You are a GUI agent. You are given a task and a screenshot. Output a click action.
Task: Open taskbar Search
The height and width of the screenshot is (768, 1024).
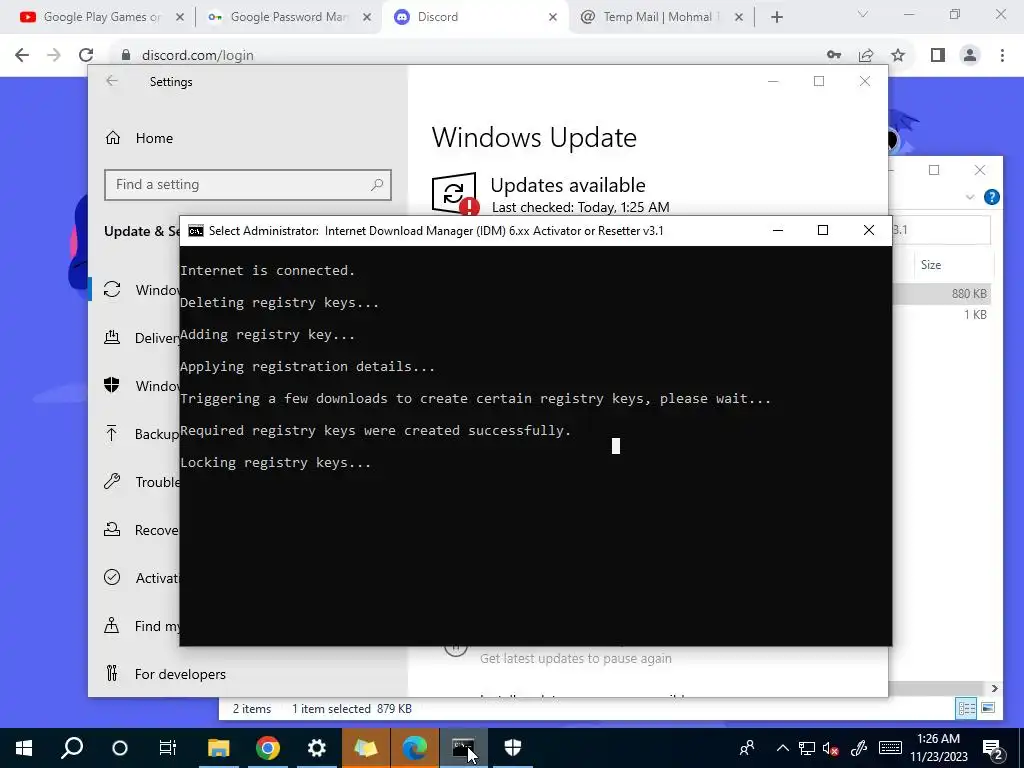click(x=72, y=748)
